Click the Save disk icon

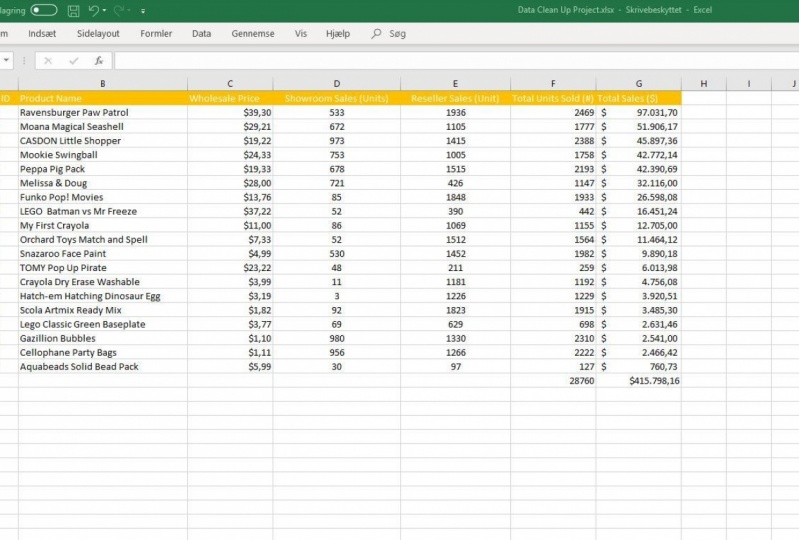(x=74, y=10)
